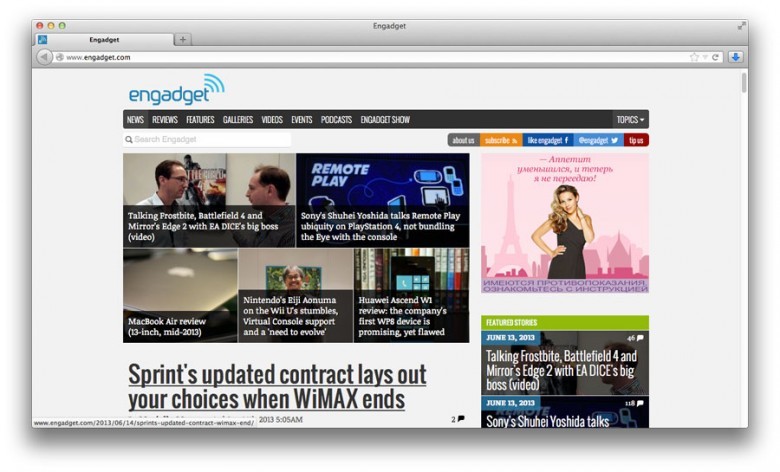Open the NEWS section
Screen dimensions: 780x472
[135, 119]
